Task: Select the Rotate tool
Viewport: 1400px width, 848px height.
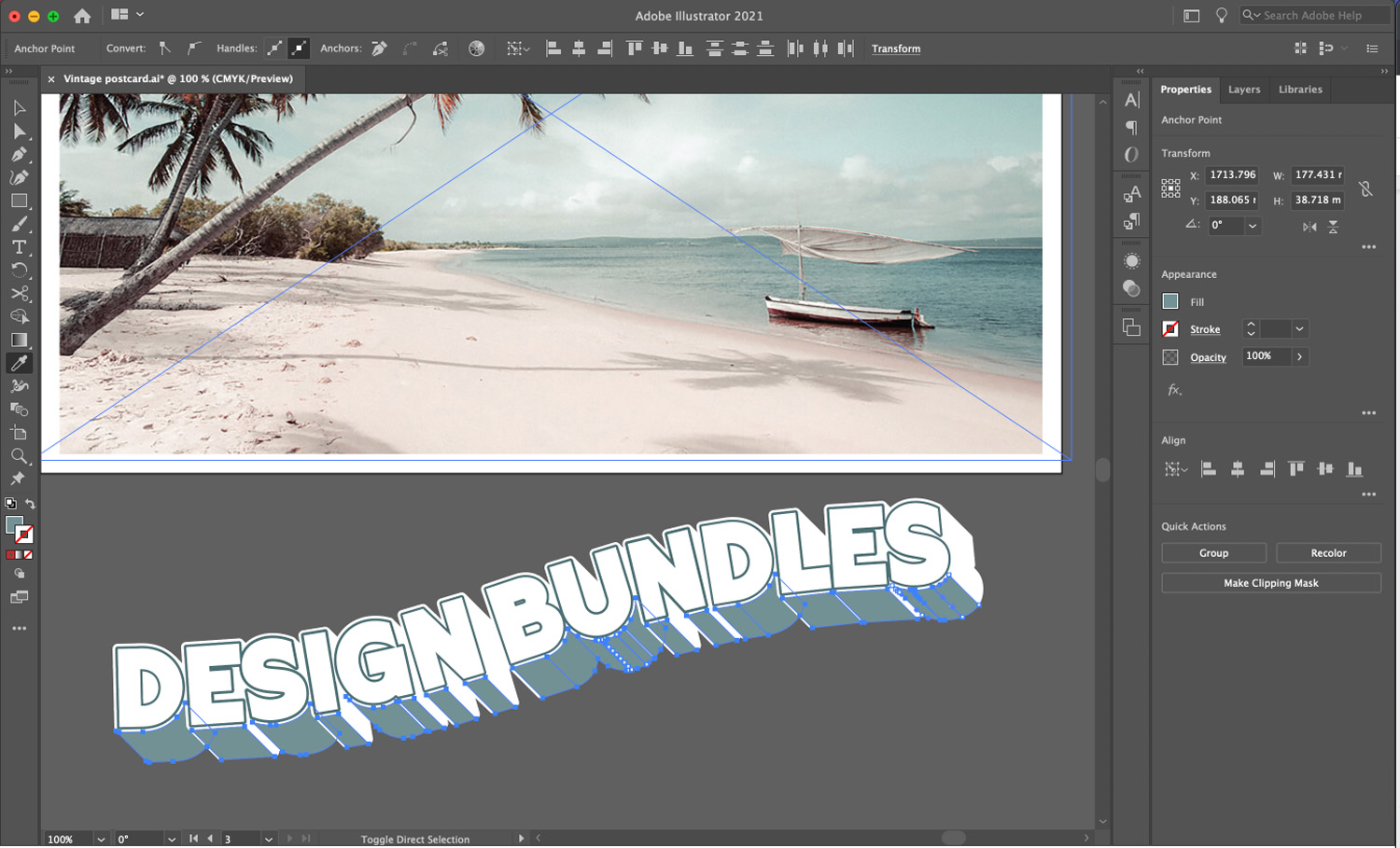Action: 19,271
